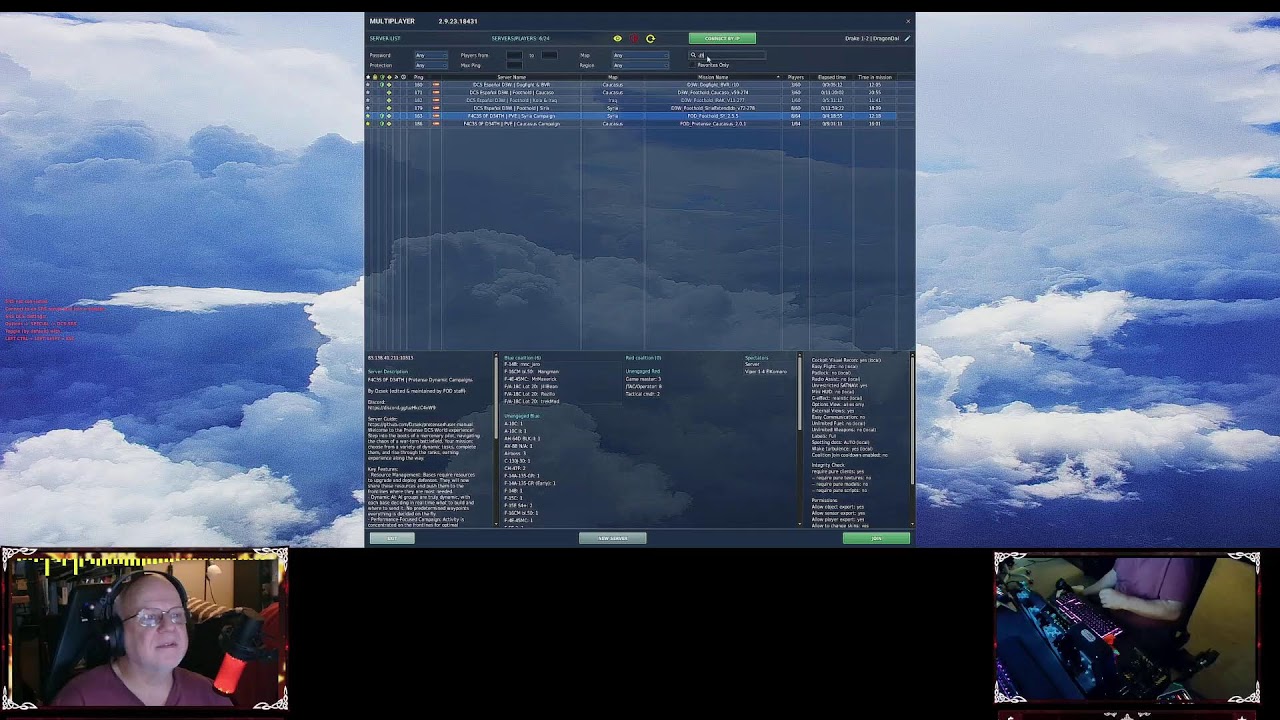Click the Spain flag on DCS Español Dogfight & BVR row

(x=436, y=85)
